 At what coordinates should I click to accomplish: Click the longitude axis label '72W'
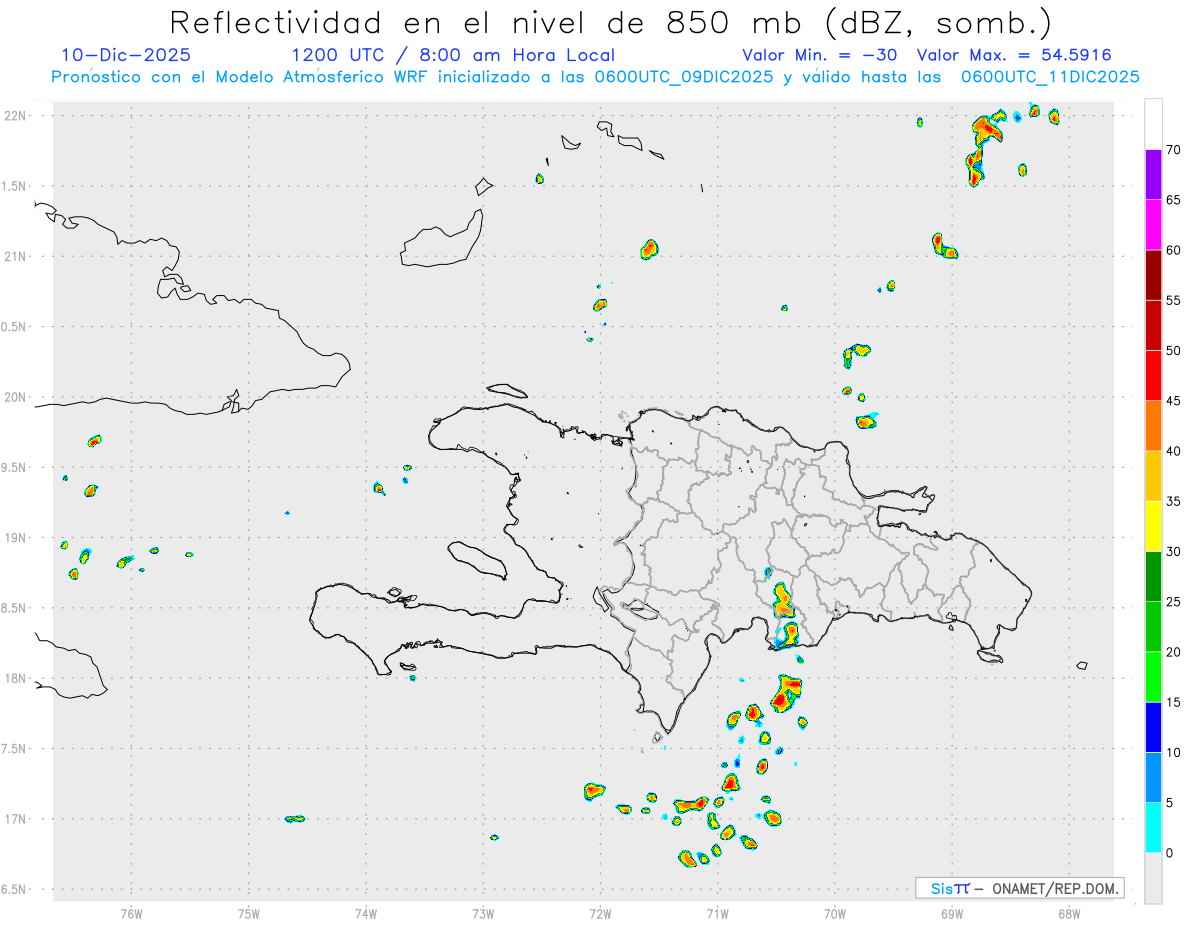pos(600,913)
